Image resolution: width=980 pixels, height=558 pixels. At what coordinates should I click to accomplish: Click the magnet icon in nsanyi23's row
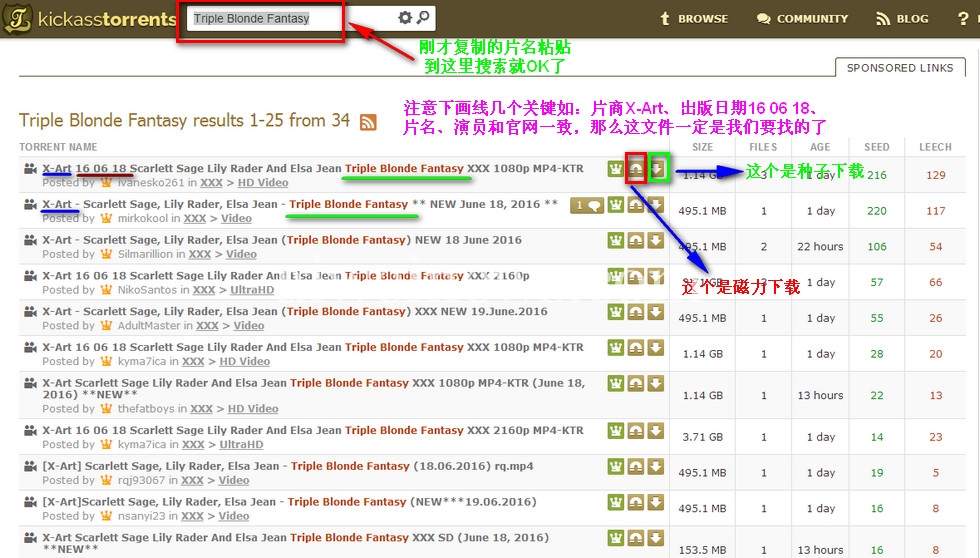coord(636,502)
